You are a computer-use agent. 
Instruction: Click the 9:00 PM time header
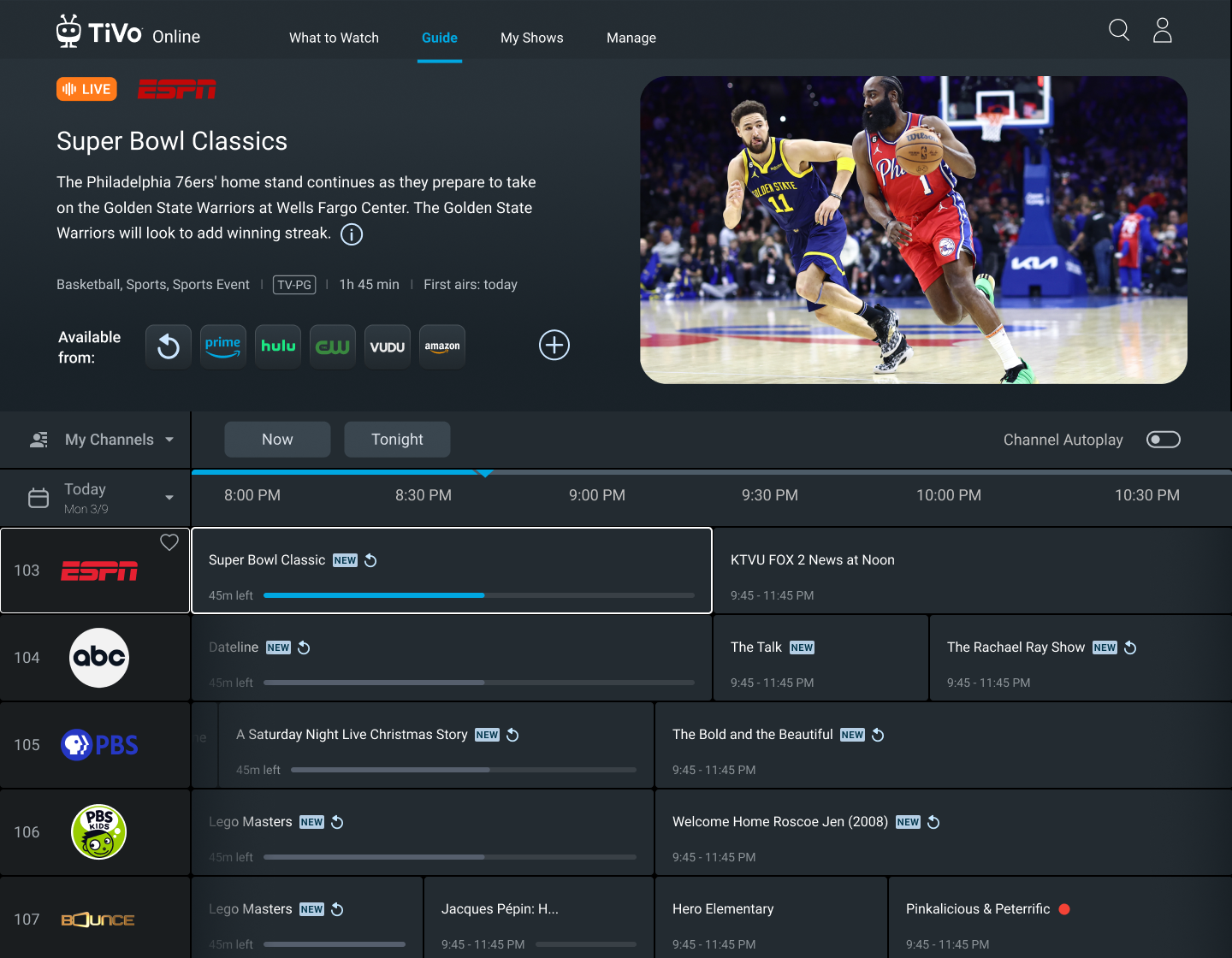coord(597,495)
